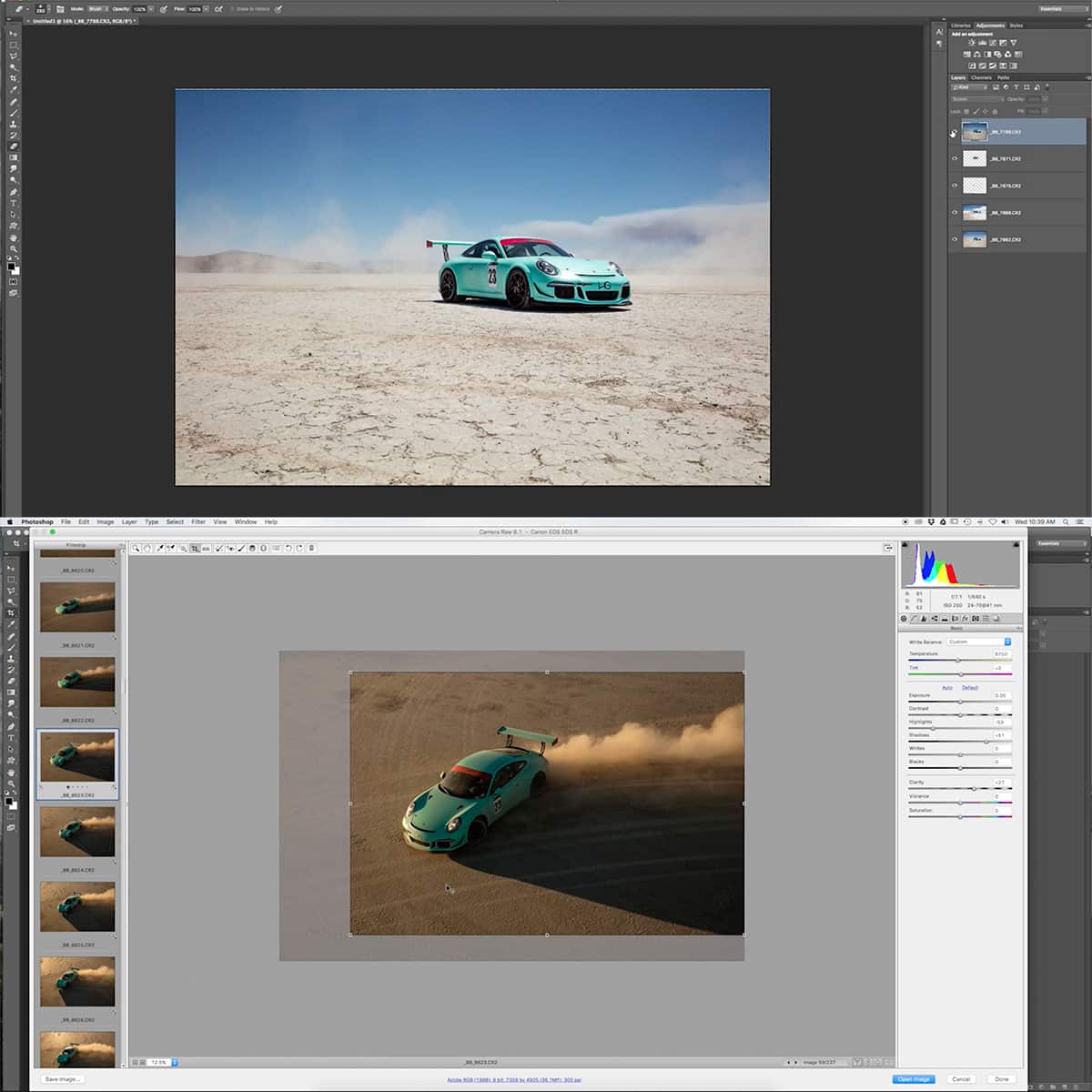This screenshot has width=1092, height=1092.
Task: Hide the _88_7862.CR2 layer
Action: coord(955,239)
